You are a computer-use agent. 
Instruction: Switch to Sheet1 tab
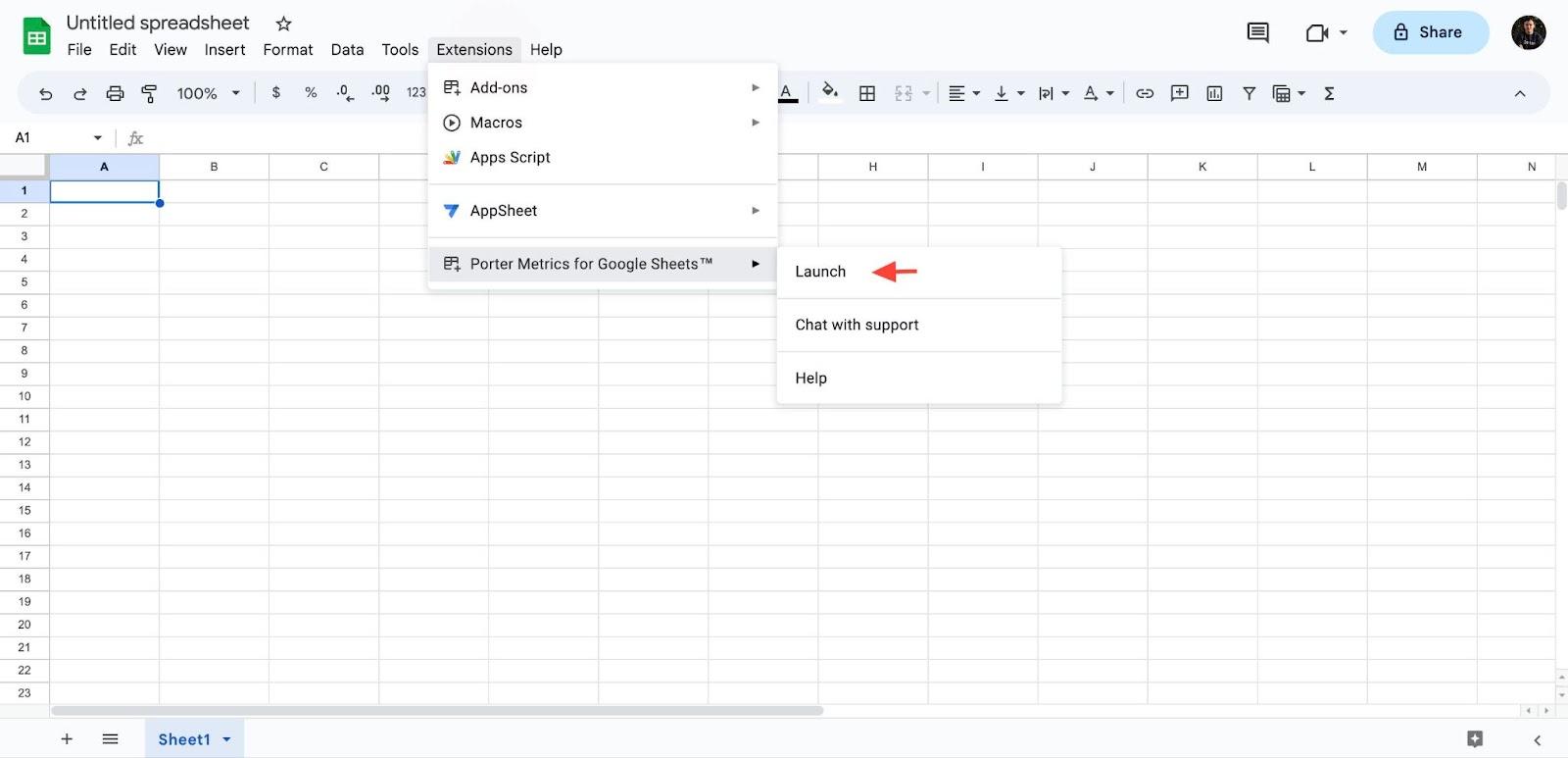pyautogui.click(x=184, y=739)
